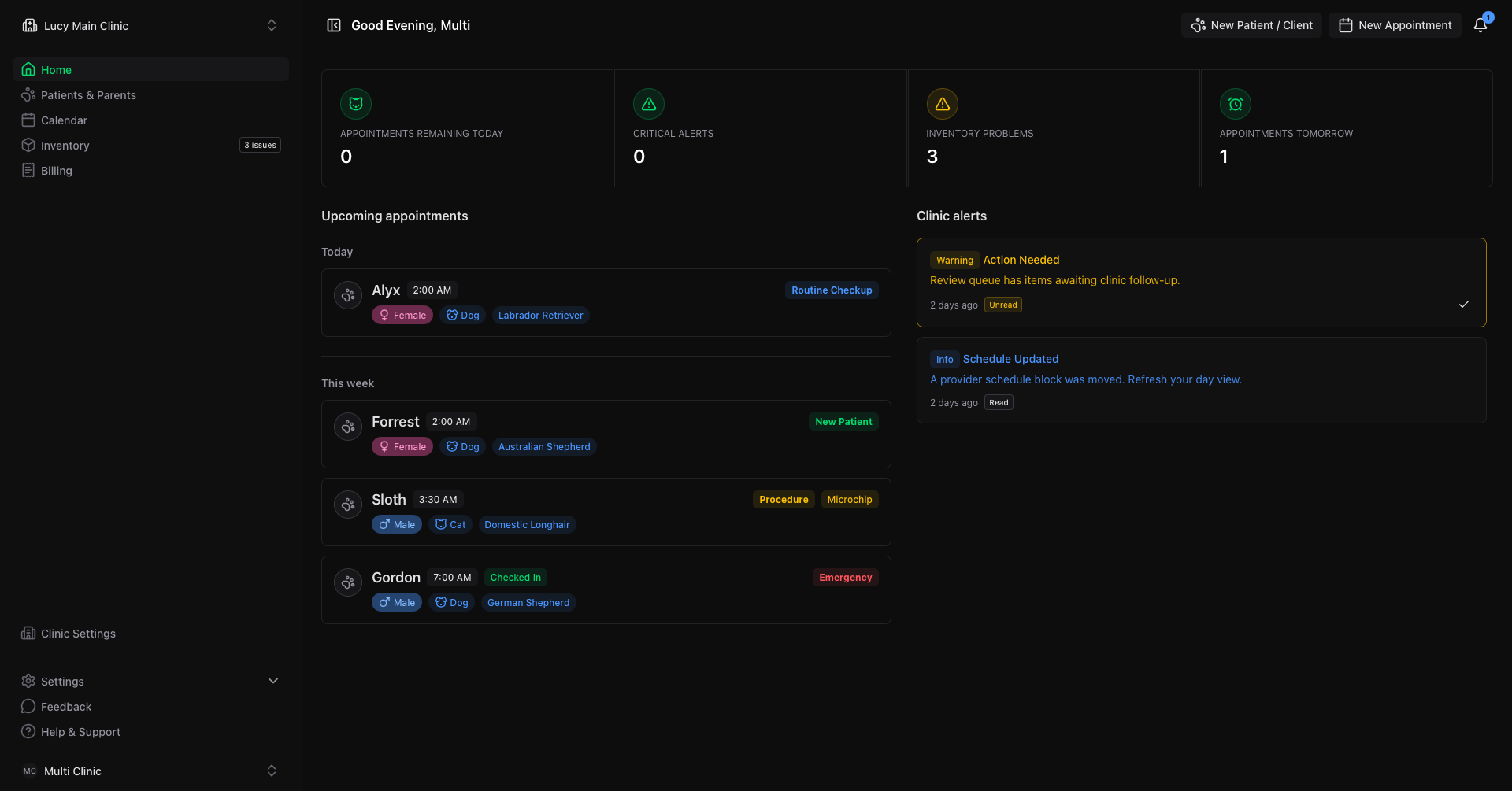Click the Checked In status badge

pos(516,577)
